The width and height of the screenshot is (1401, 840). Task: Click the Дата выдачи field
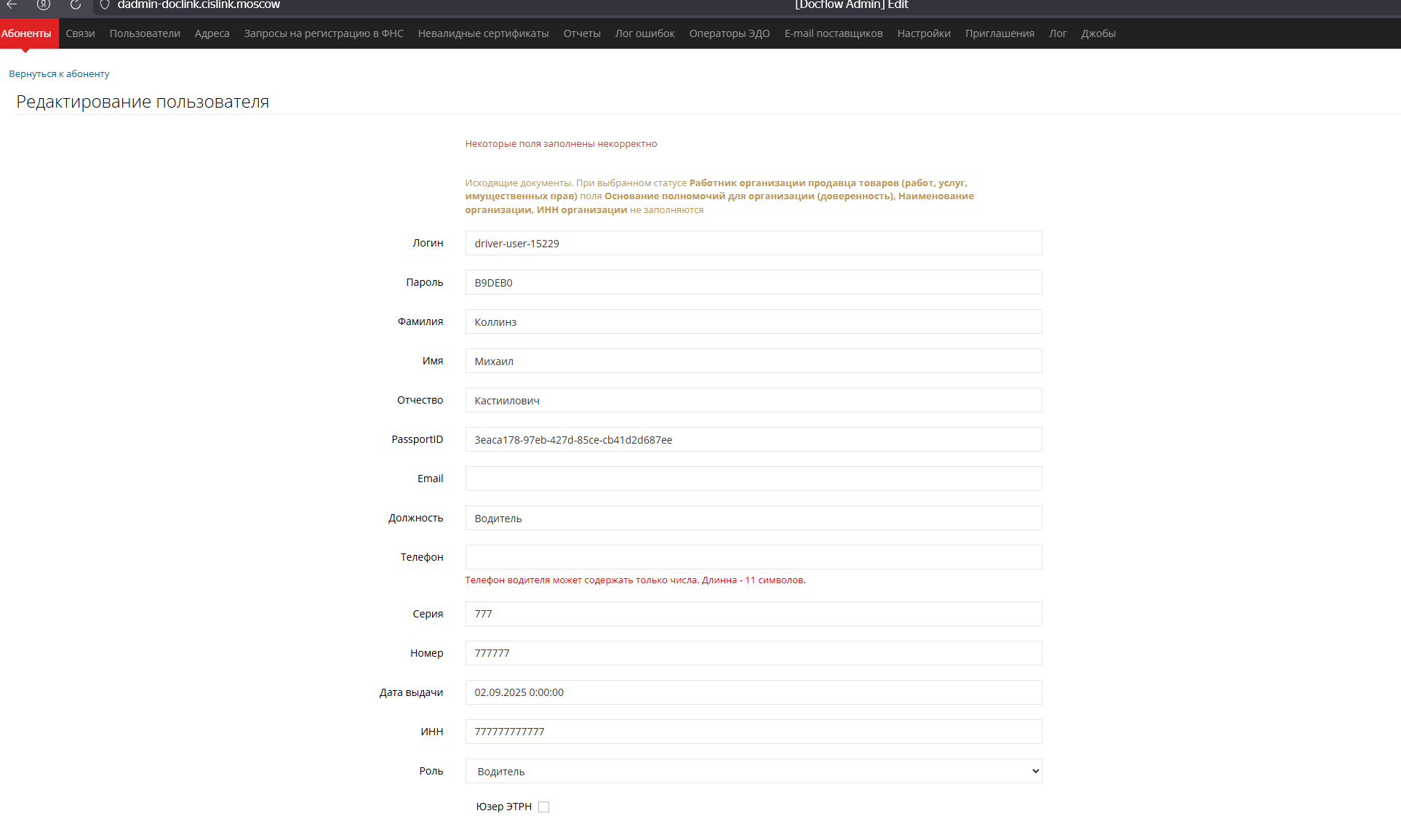click(x=753, y=692)
